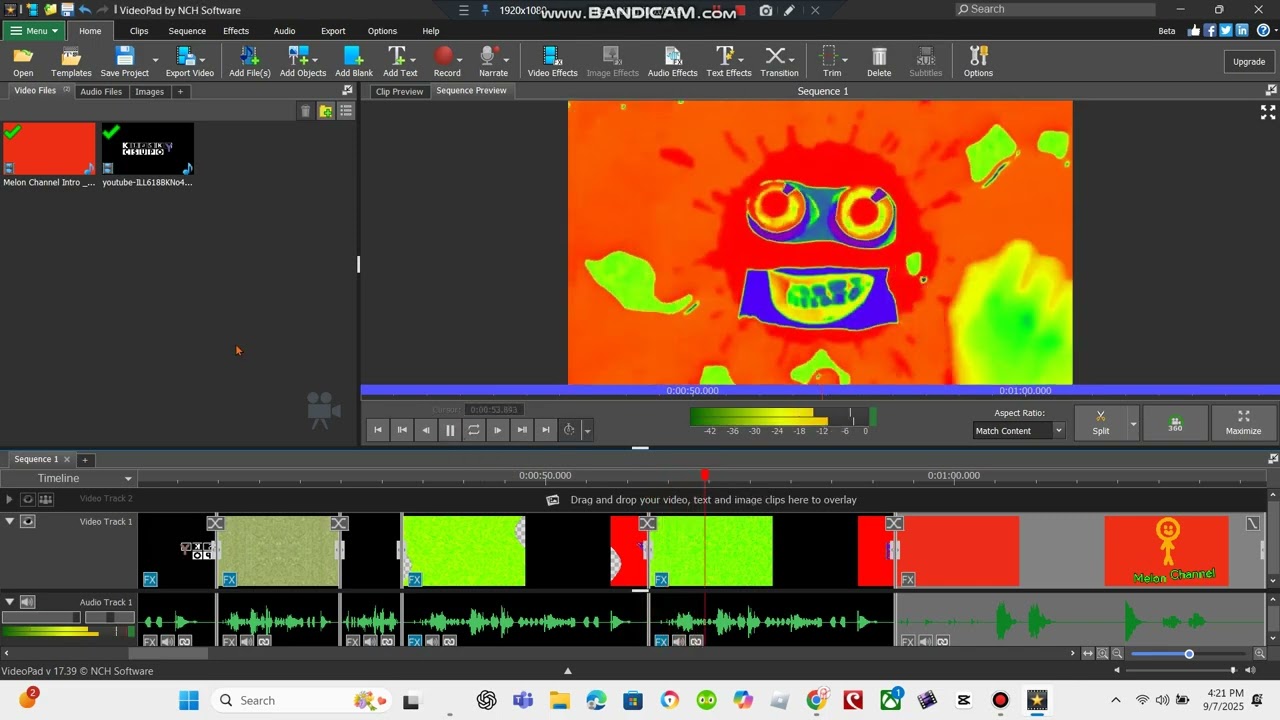Viewport: 1280px width, 720px height.
Task: Toggle mute on first audio clip
Action: pyautogui.click(x=167, y=641)
